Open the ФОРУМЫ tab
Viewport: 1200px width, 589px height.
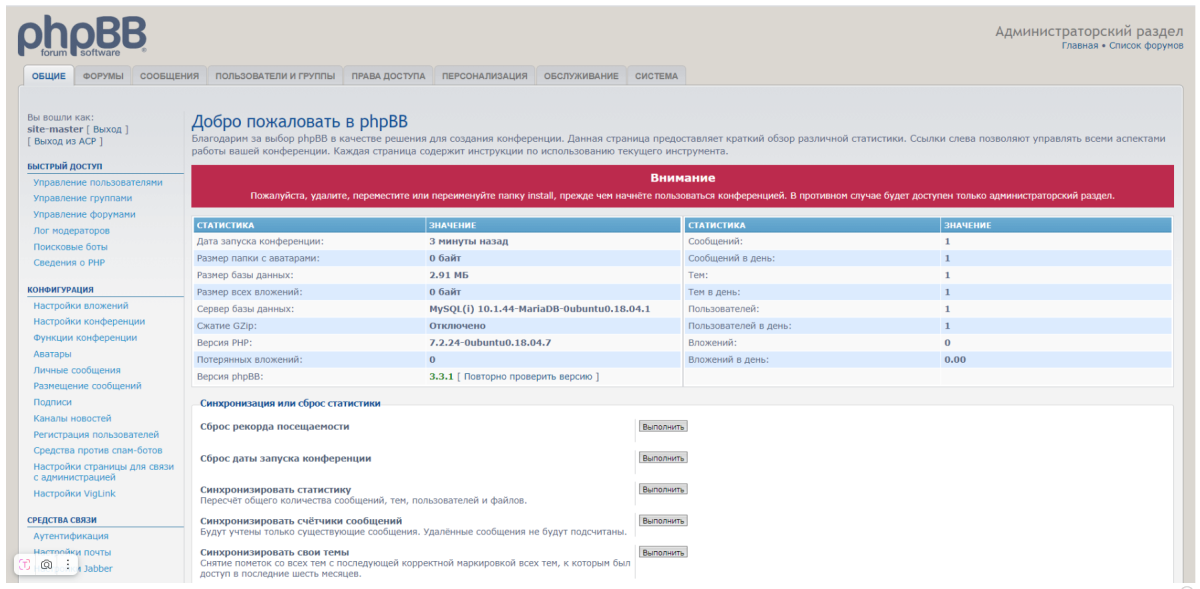tap(103, 76)
